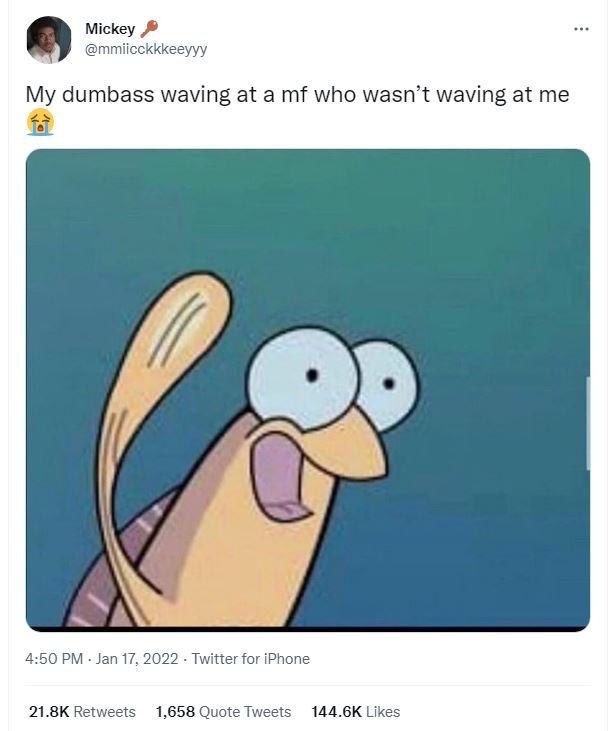View the 144.6K Likes list
613x731 pixels.
point(356,712)
